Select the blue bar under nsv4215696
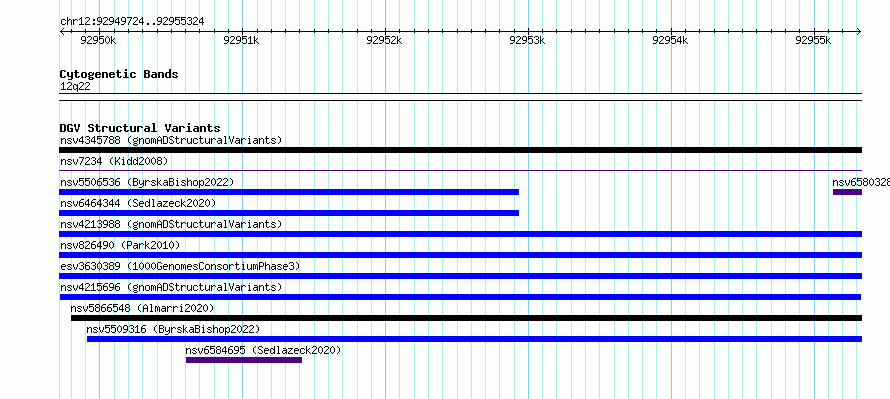This screenshot has width=890, height=399. 460,297
